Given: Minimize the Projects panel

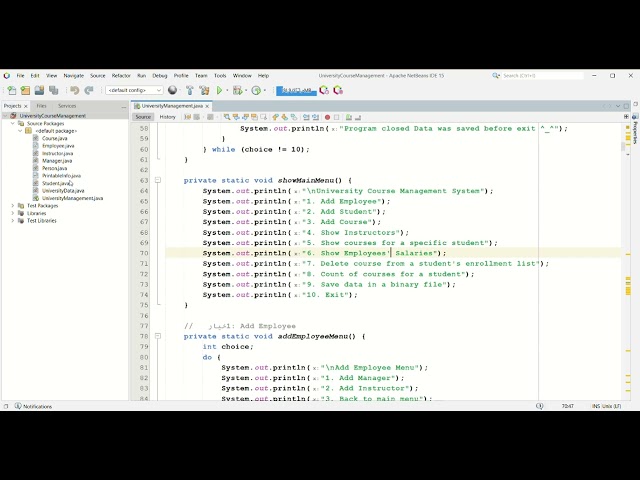Looking at the screenshot, I should click(x=124, y=107).
